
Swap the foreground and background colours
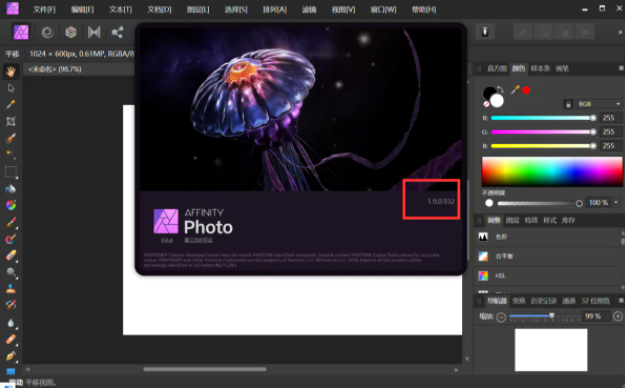500,90
